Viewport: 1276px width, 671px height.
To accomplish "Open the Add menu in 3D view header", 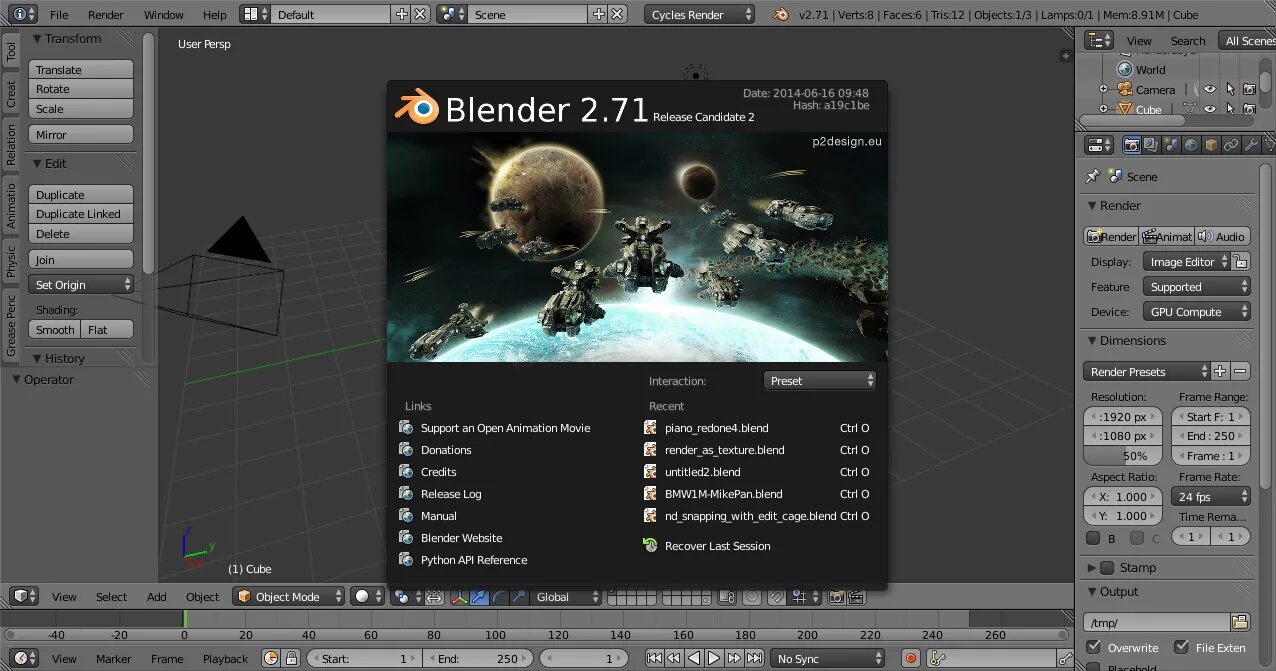I will (x=156, y=597).
